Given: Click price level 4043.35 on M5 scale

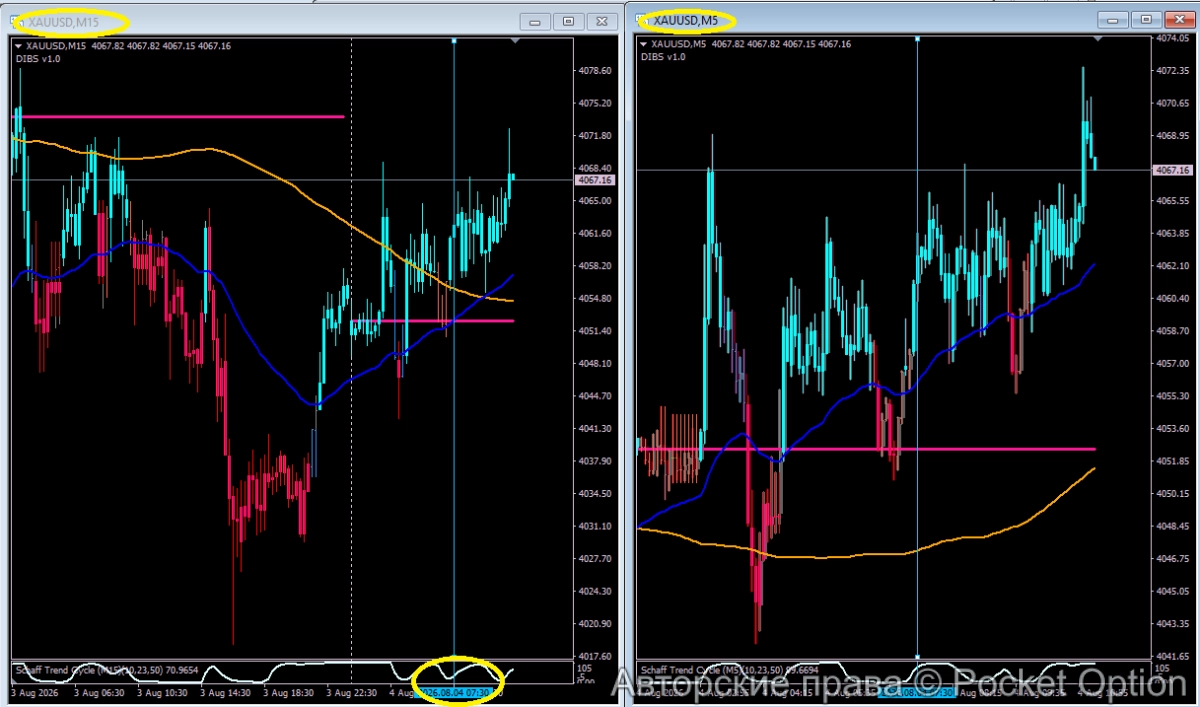Looking at the screenshot, I should (1171, 624).
